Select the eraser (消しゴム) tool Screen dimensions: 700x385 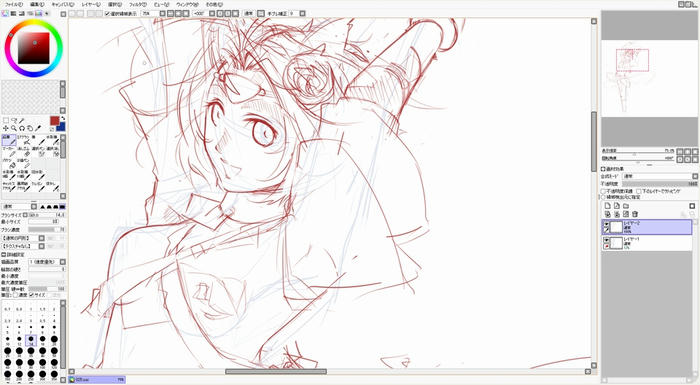23,152
